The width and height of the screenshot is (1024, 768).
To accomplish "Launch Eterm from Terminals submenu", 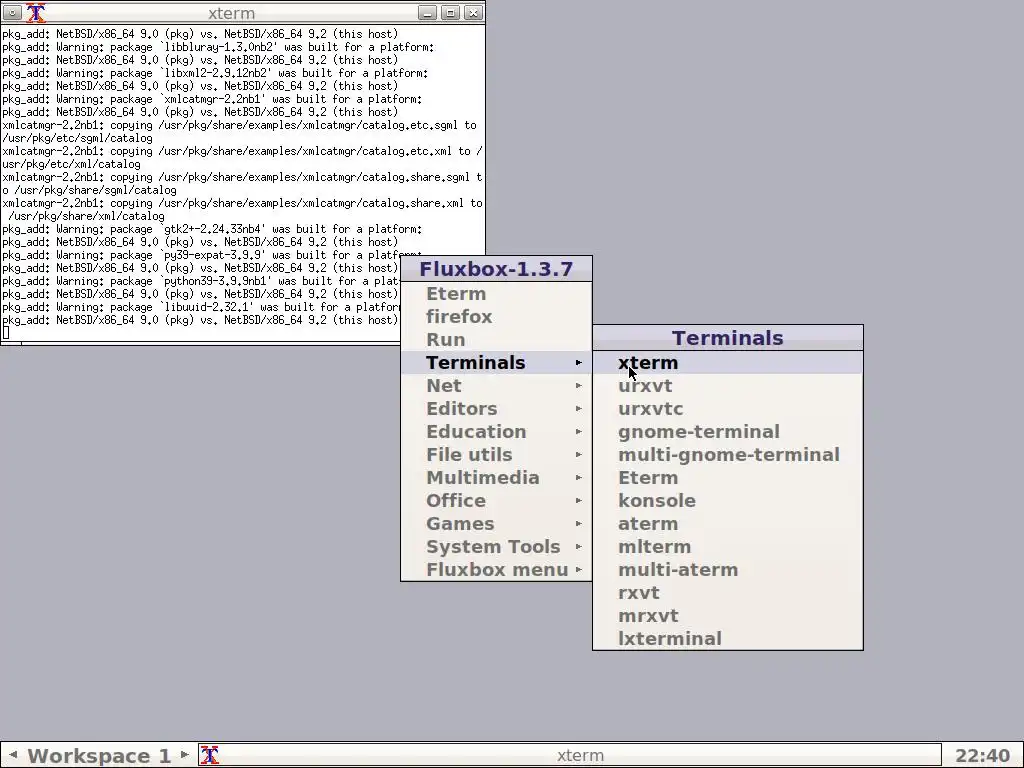I will [x=728, y=477].
